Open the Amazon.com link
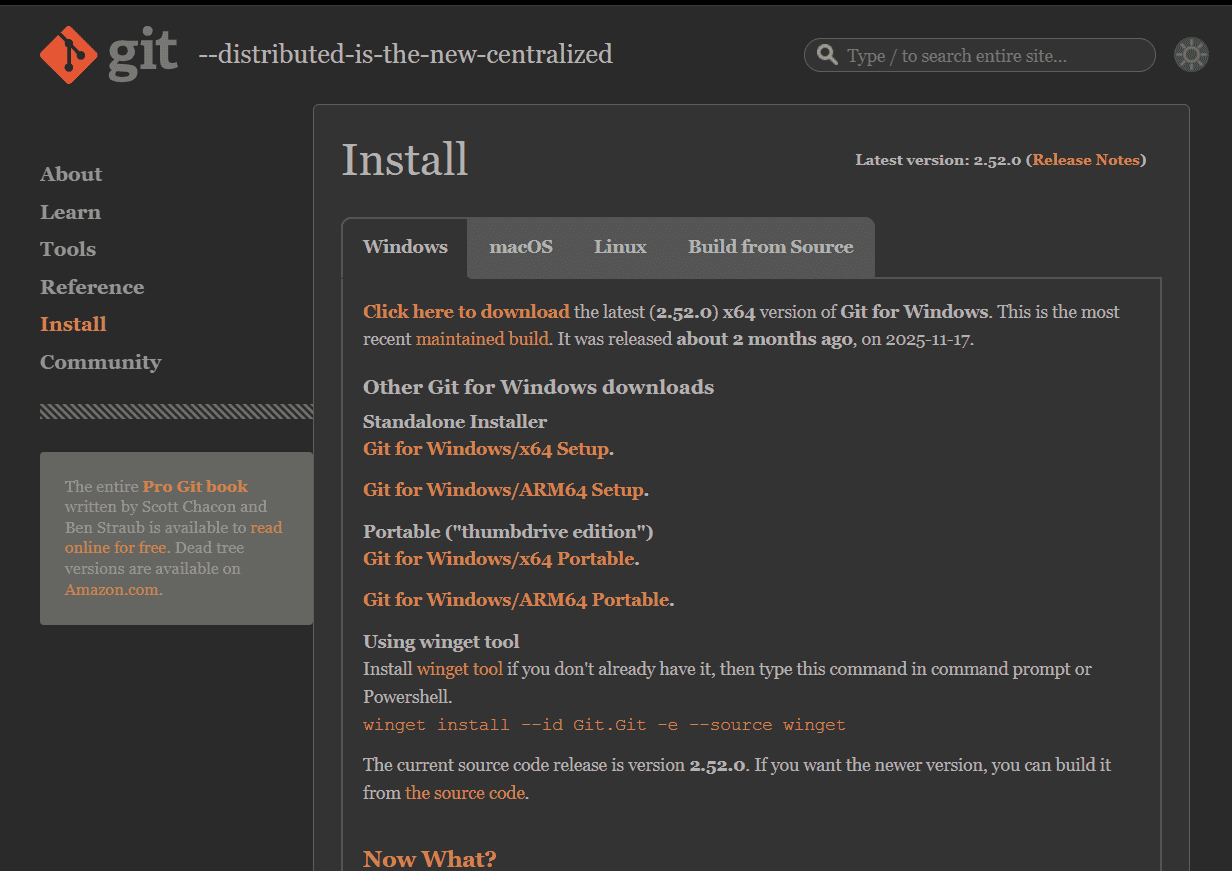The height and width of the screenshot is (871, 1232). (x=112, y=590)
